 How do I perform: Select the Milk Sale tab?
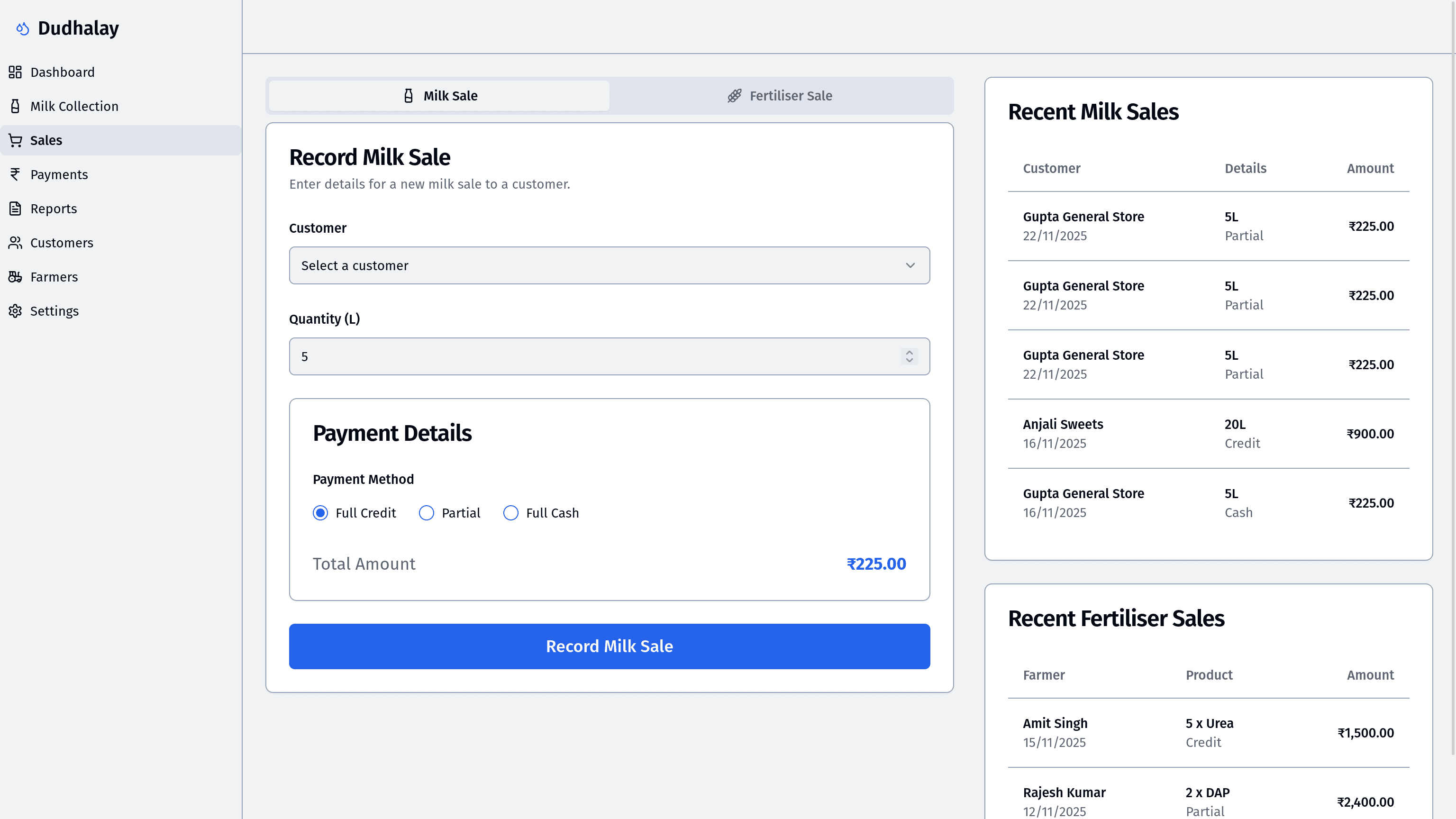[440, 96]
